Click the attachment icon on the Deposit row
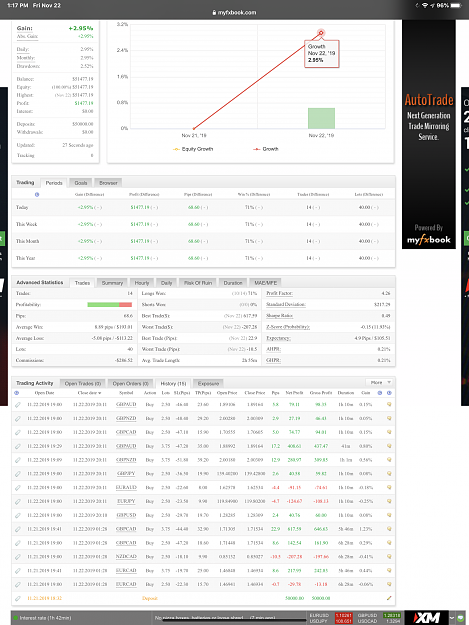Screen dimensions: 469x625 tap(18, 598)
